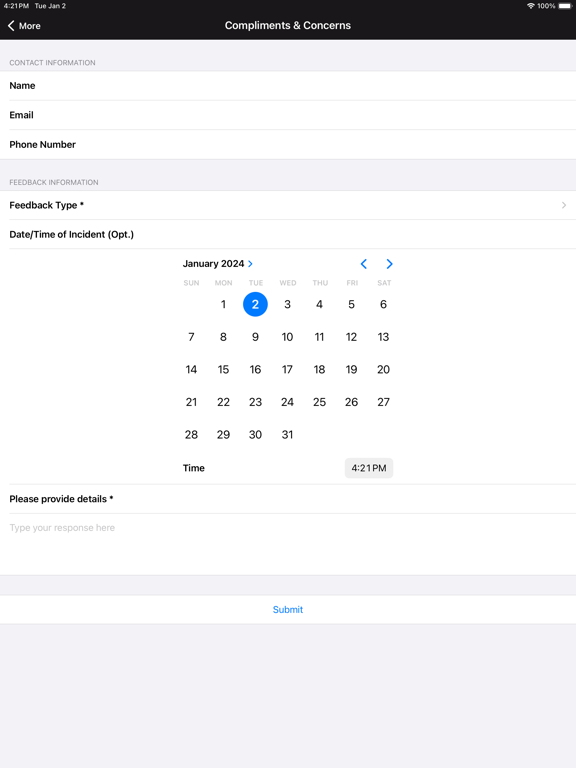
Task: Select January 25 in calendar
Action: (319, 402)
